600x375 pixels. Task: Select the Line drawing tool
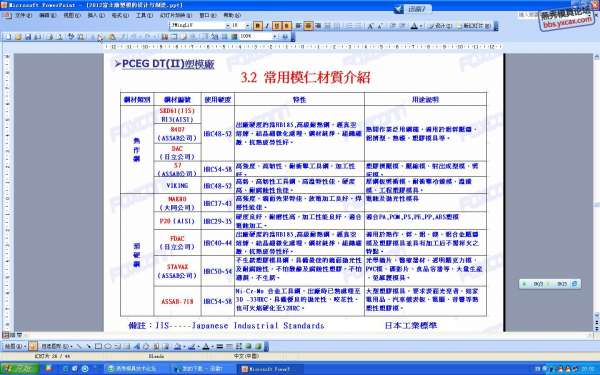pos(79,346)
